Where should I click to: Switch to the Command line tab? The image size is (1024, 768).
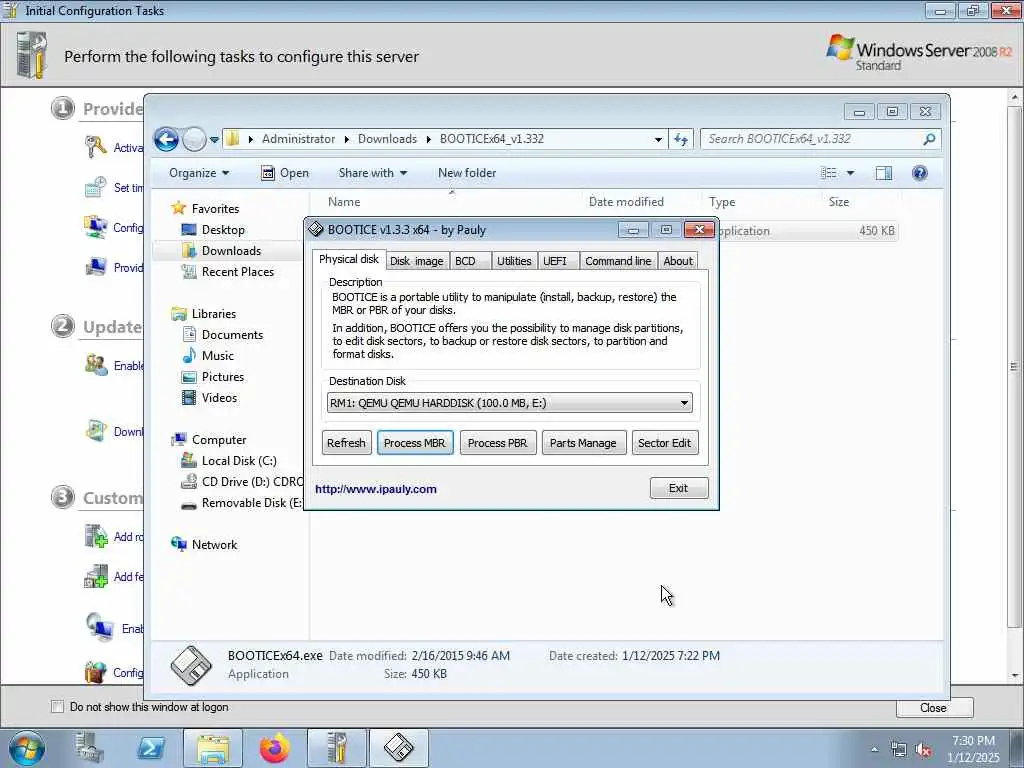(618, 261)
